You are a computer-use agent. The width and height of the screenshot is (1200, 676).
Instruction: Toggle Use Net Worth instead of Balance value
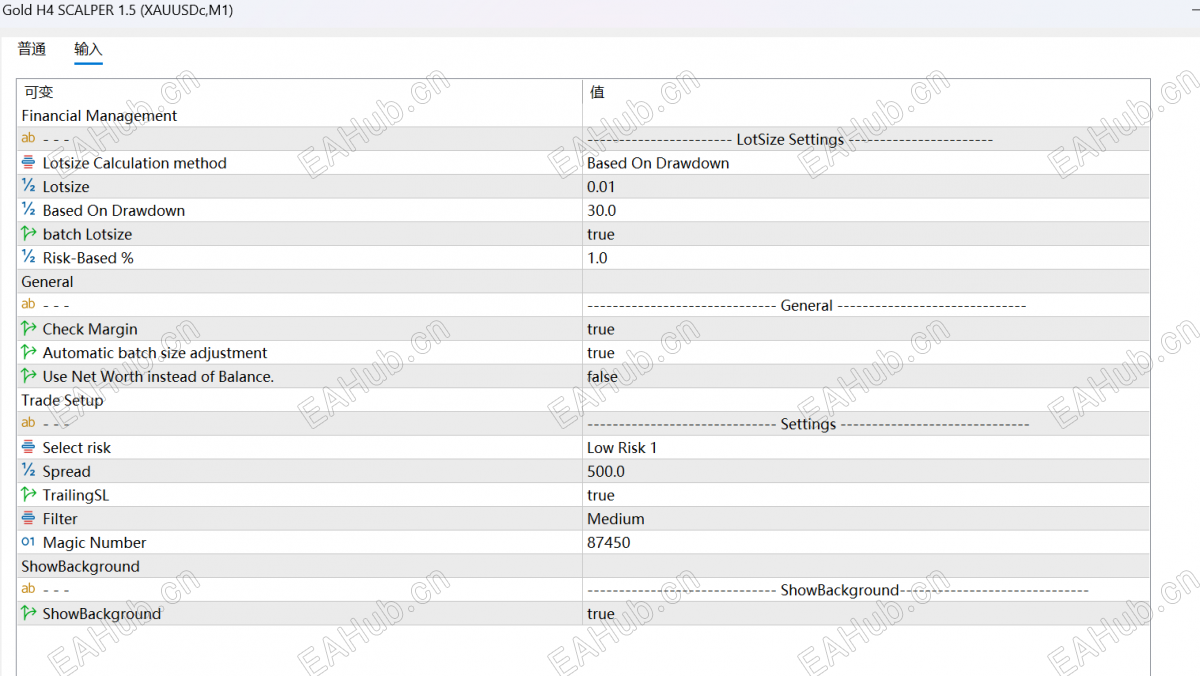click(866, 376)
